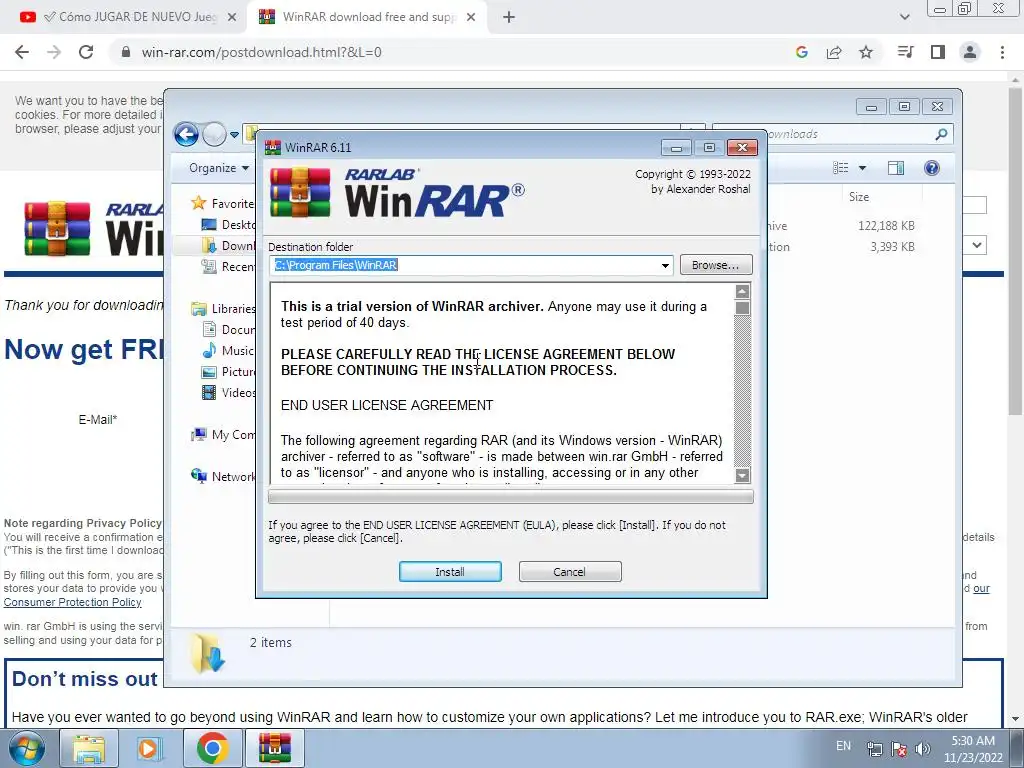Image resolution: width=1024 pixels, height=768 pixels.
Task: Open WinRAR taskbar icon
Action: click(x=274, y=748)
